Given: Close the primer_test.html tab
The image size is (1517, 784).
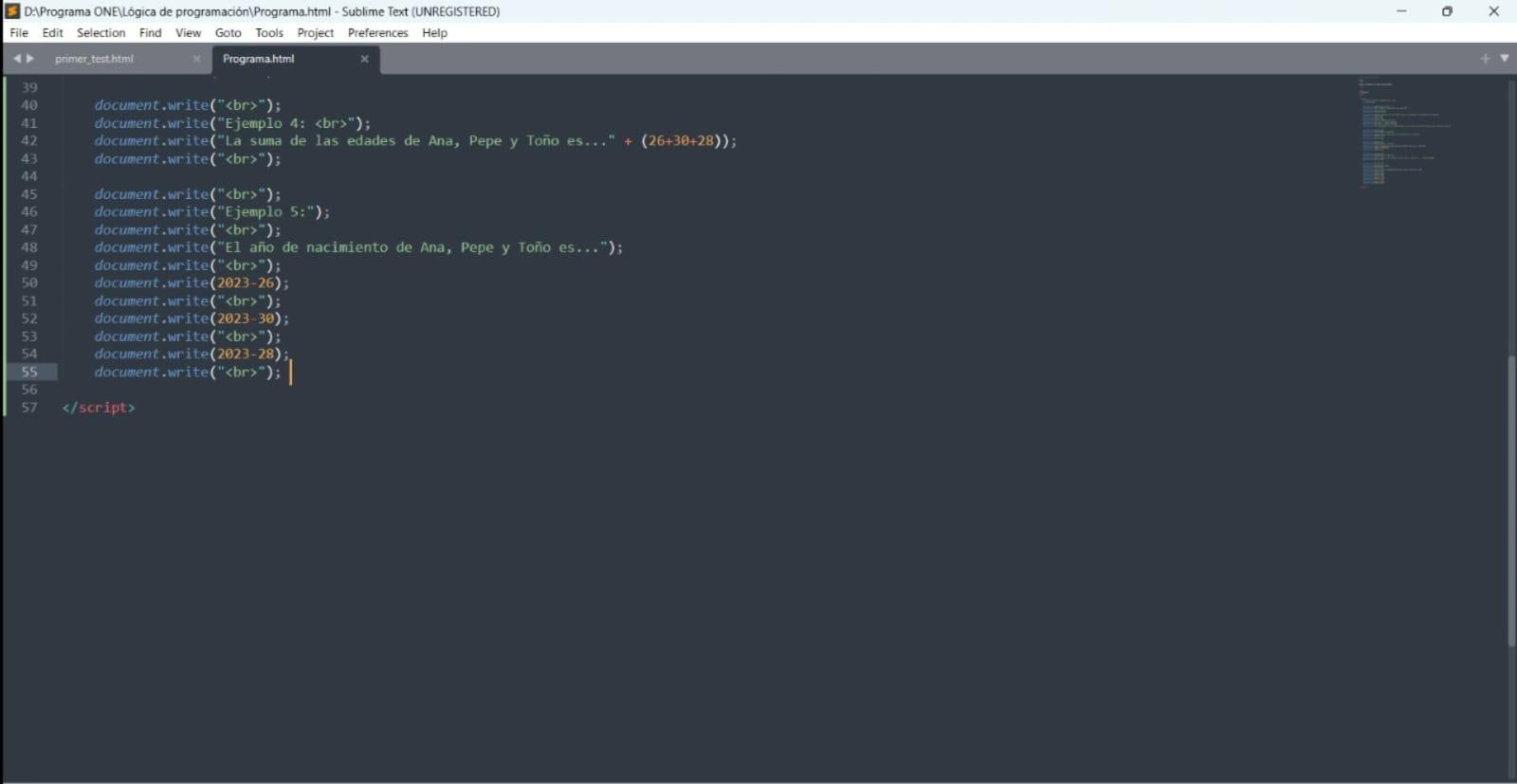Looking at the screenshot, I should (196, 59).
